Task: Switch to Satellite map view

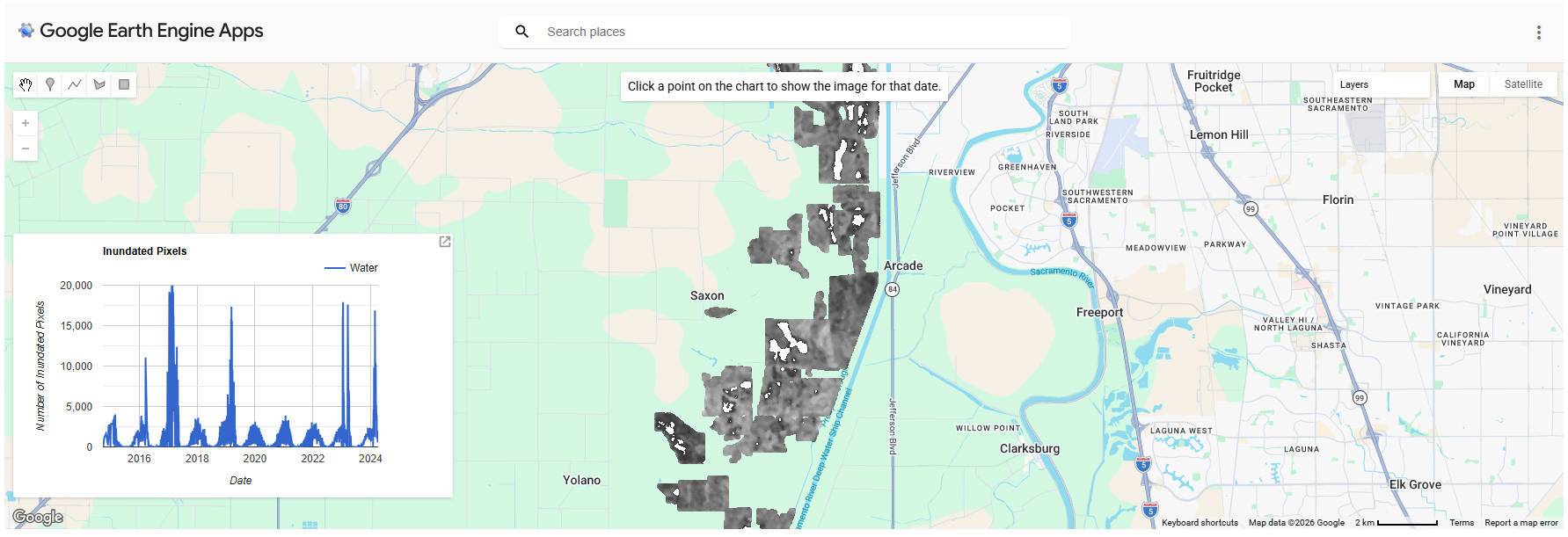Action: [1522, 84]
